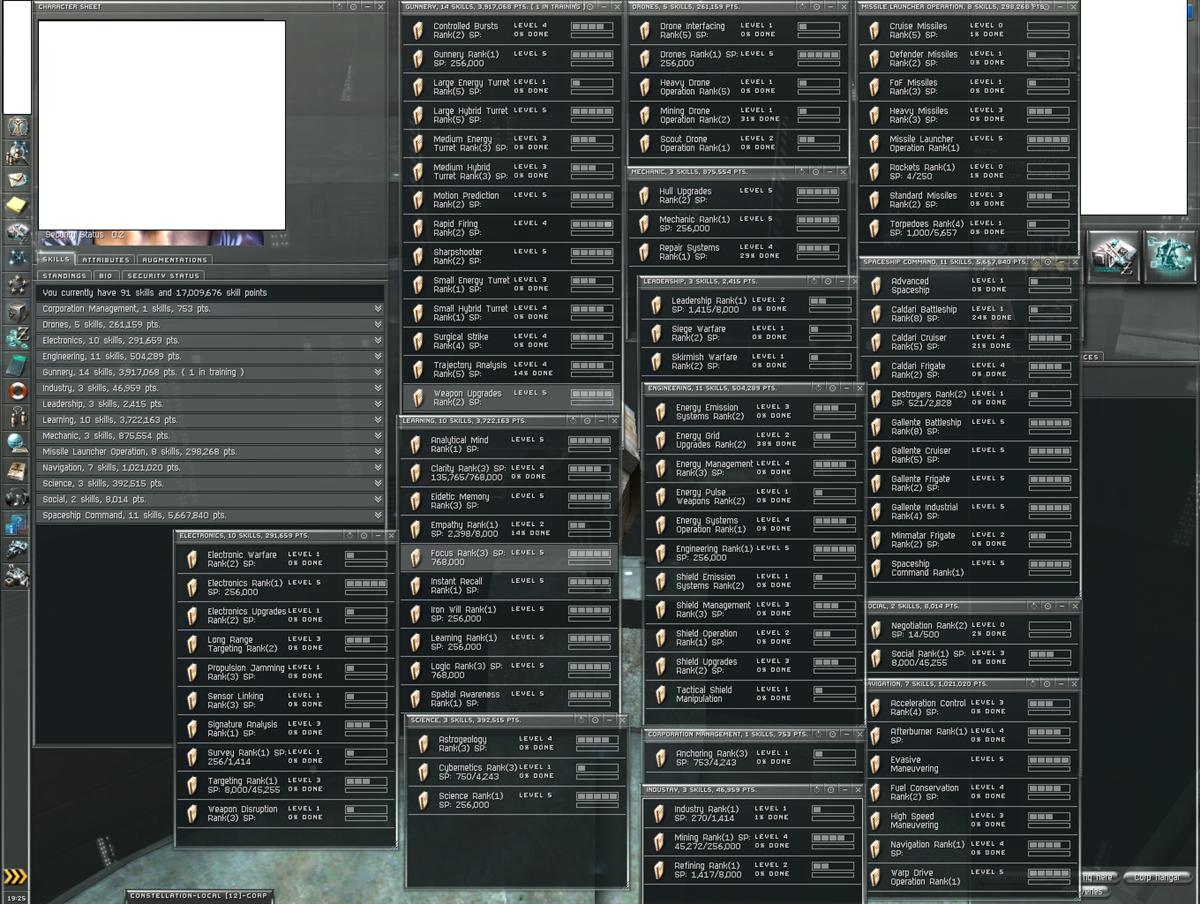Click skill book icon beside Controlled Bursts
The image size is (1200, 904).
tap(418, 31)
